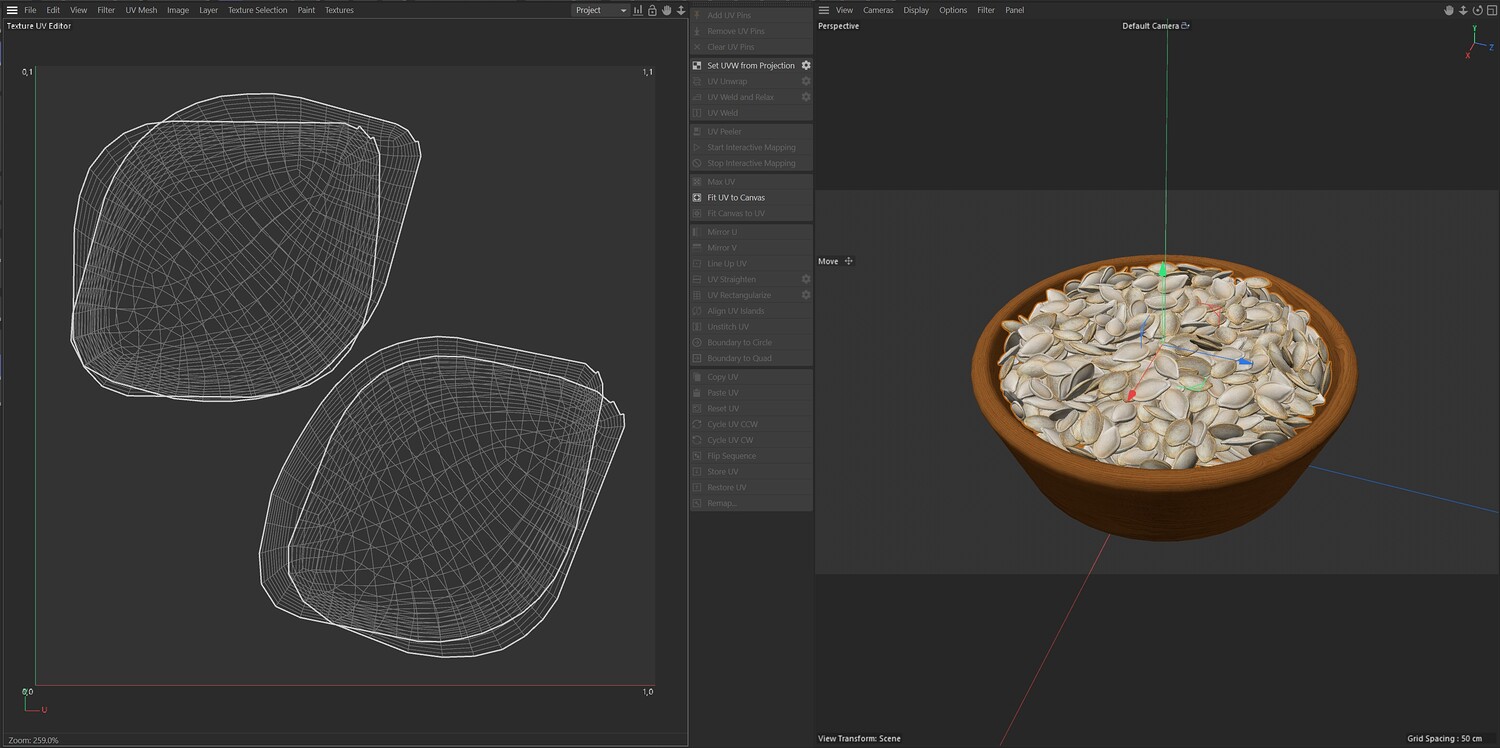Click the green Y-axis gizmo handle
Screen dimensions: 1500x748
pyautogui.click(x=1163, y=269)
